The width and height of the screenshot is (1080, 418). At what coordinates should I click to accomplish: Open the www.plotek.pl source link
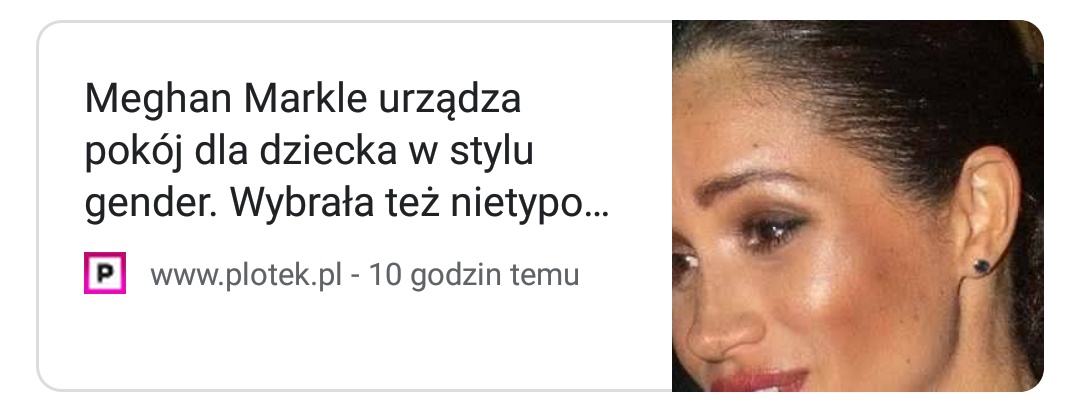tap(247, 275)
